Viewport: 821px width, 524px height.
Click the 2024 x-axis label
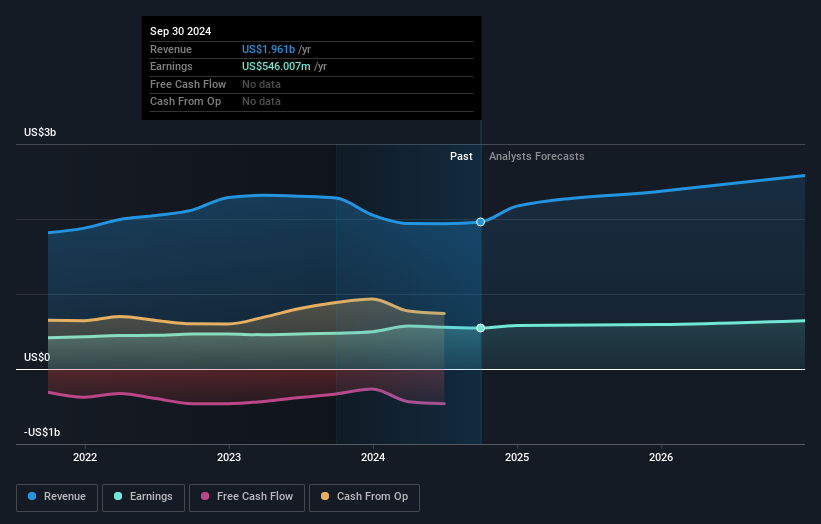[x=373, y=458]
